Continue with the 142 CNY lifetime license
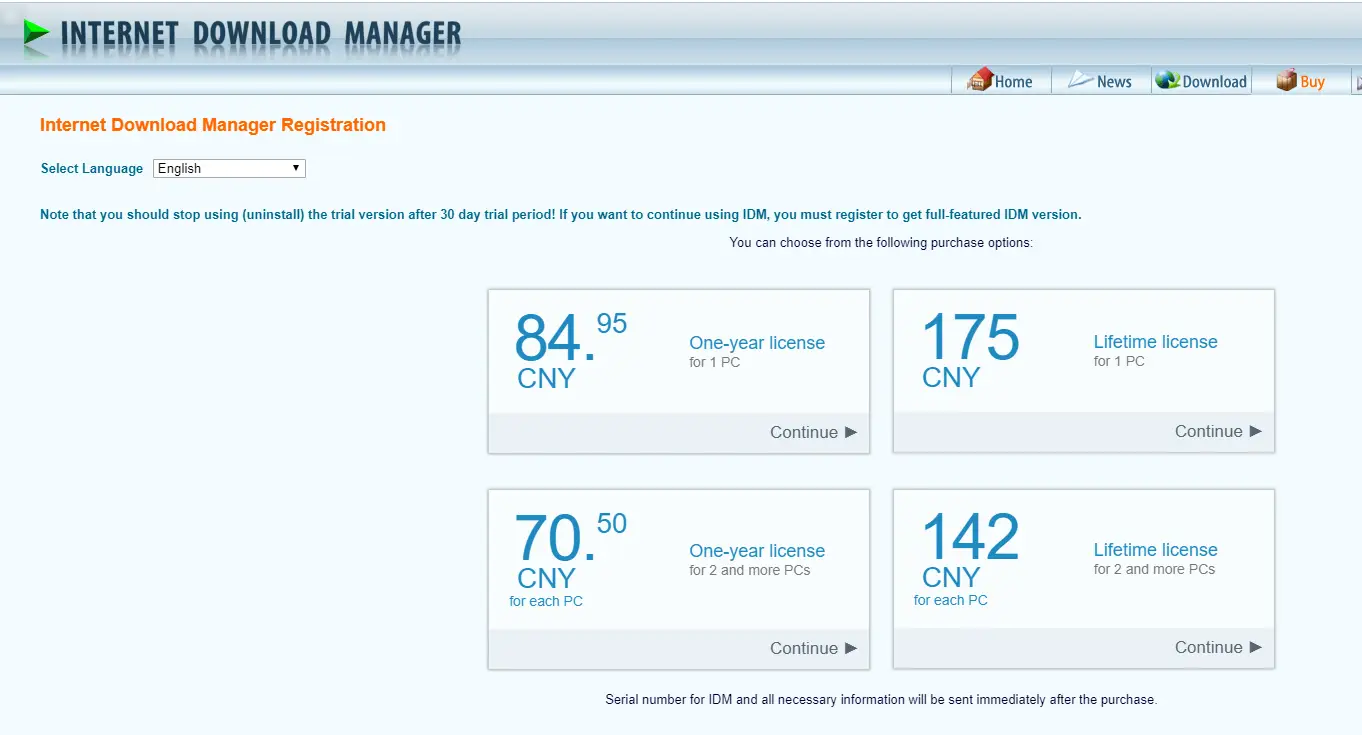The width and height of the screenshot is (1362, 735). (1218, 647)
